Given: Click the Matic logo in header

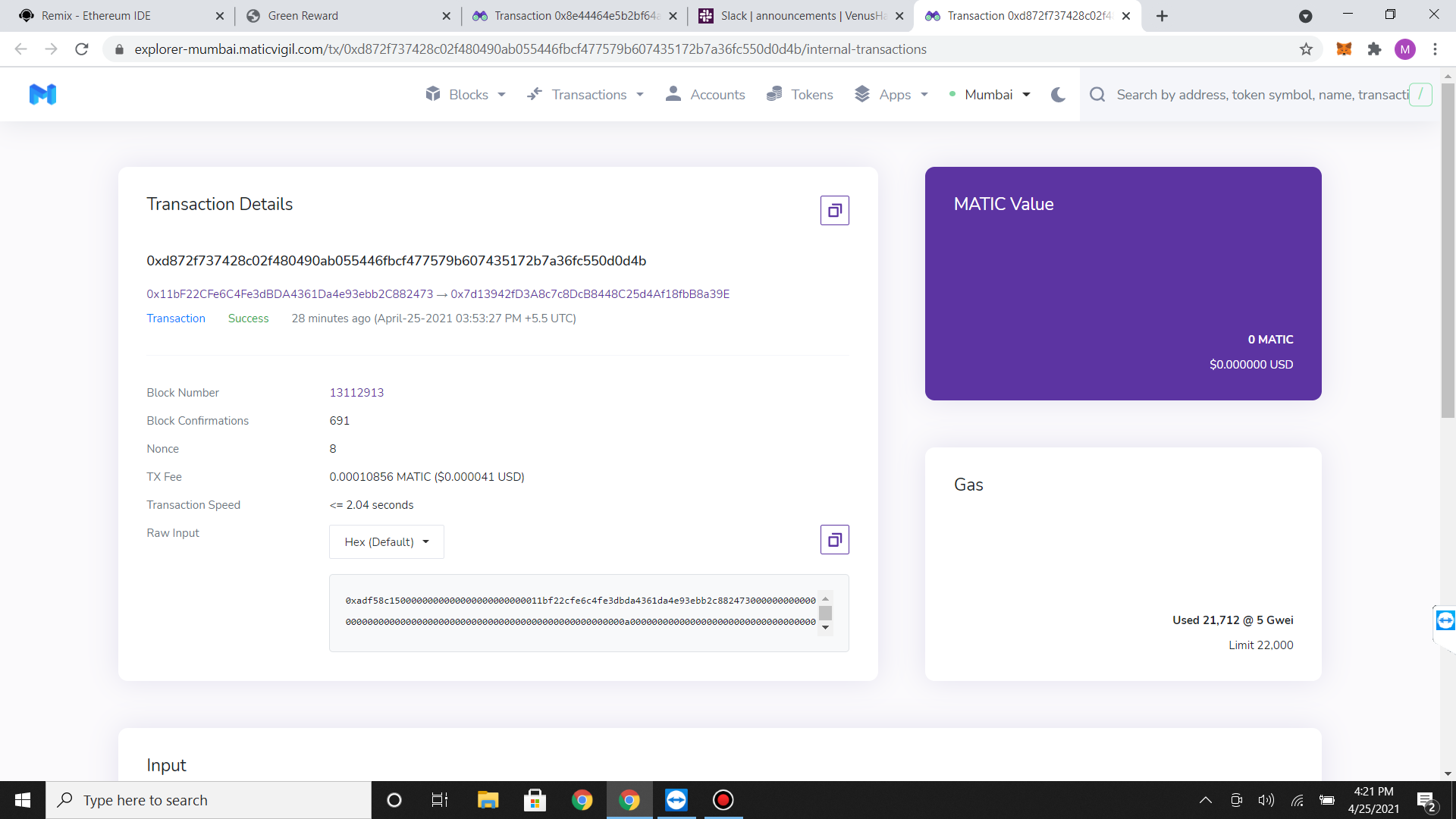Looking at the screenshot, I should 42,95.
